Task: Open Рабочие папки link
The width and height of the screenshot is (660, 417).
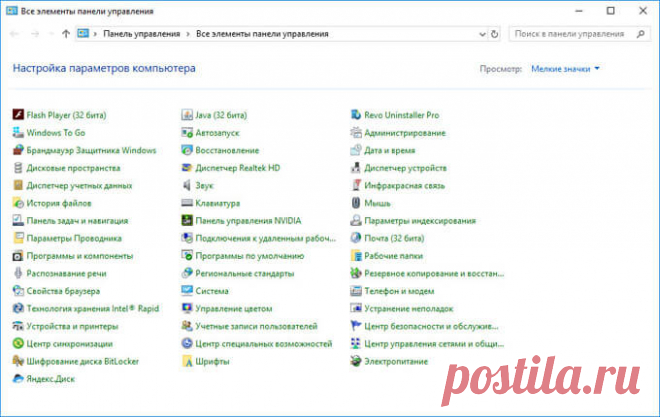Action: (x=394, y=256)
